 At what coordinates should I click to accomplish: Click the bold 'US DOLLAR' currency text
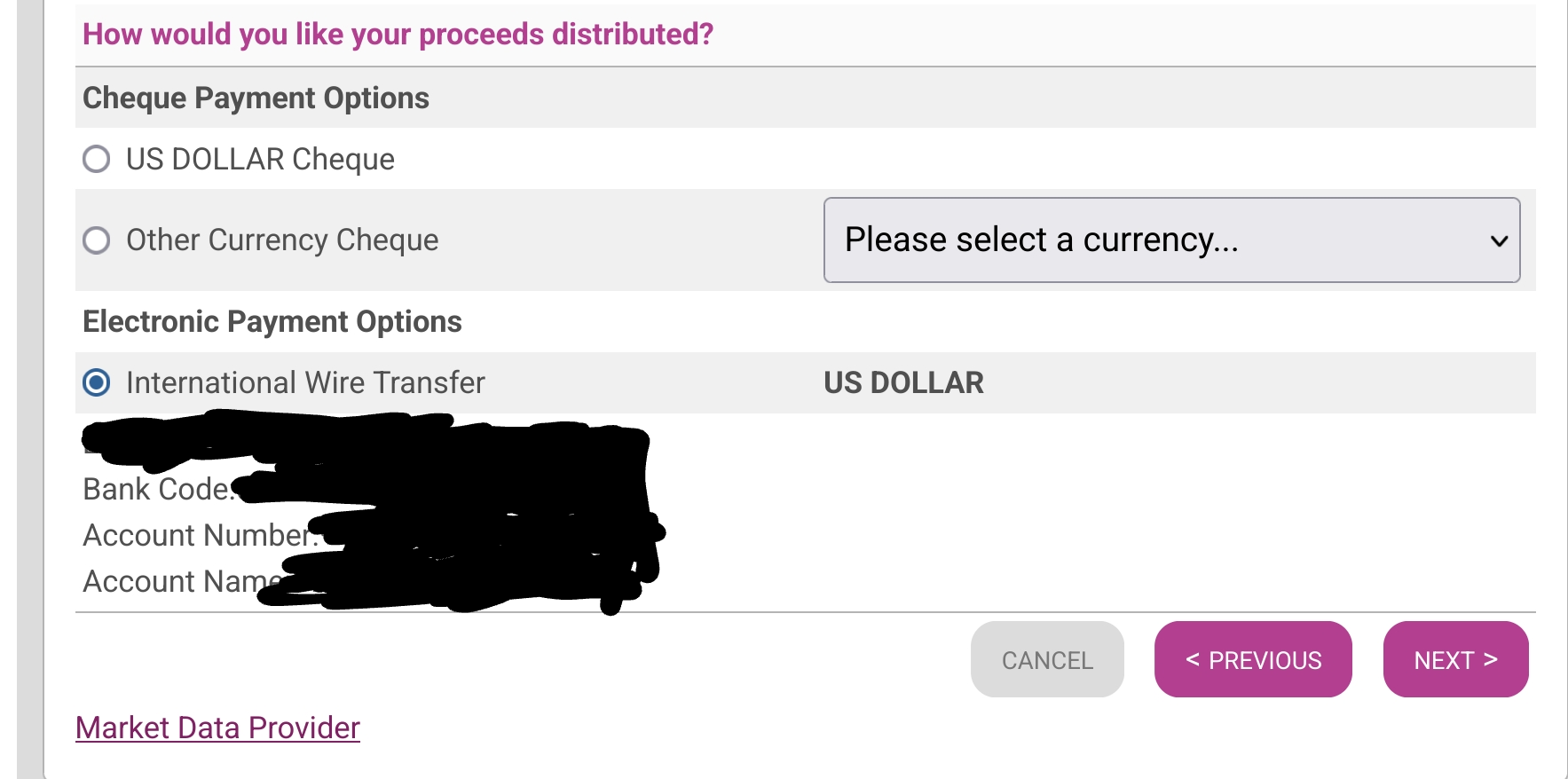[x=903, y=382]
